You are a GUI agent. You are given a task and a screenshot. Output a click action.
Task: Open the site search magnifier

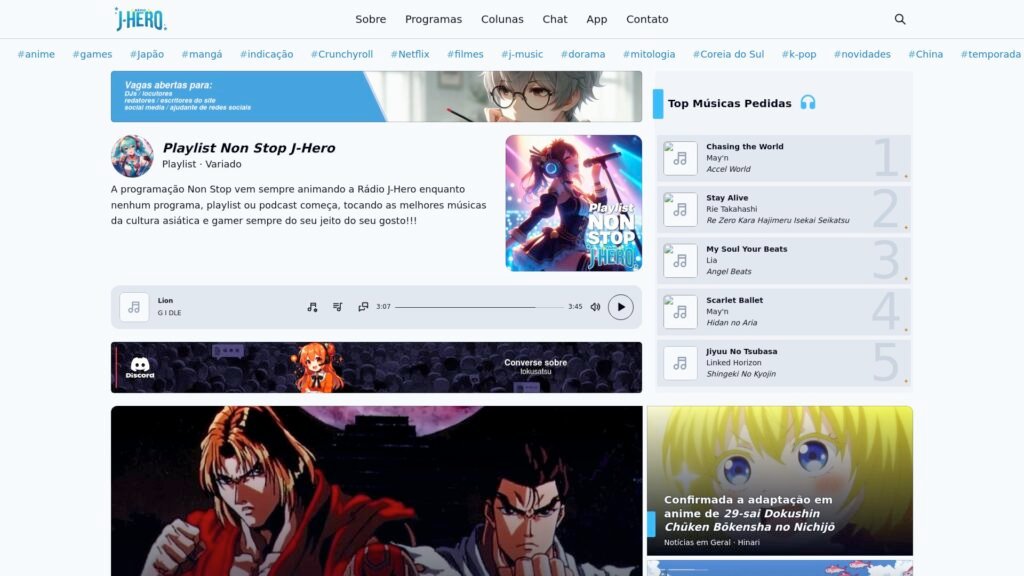click(x=900, y=19)
